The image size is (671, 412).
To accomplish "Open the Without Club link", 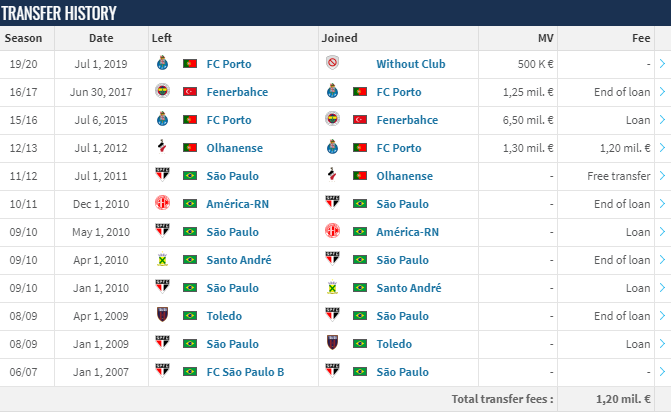I will pos(411,64).
